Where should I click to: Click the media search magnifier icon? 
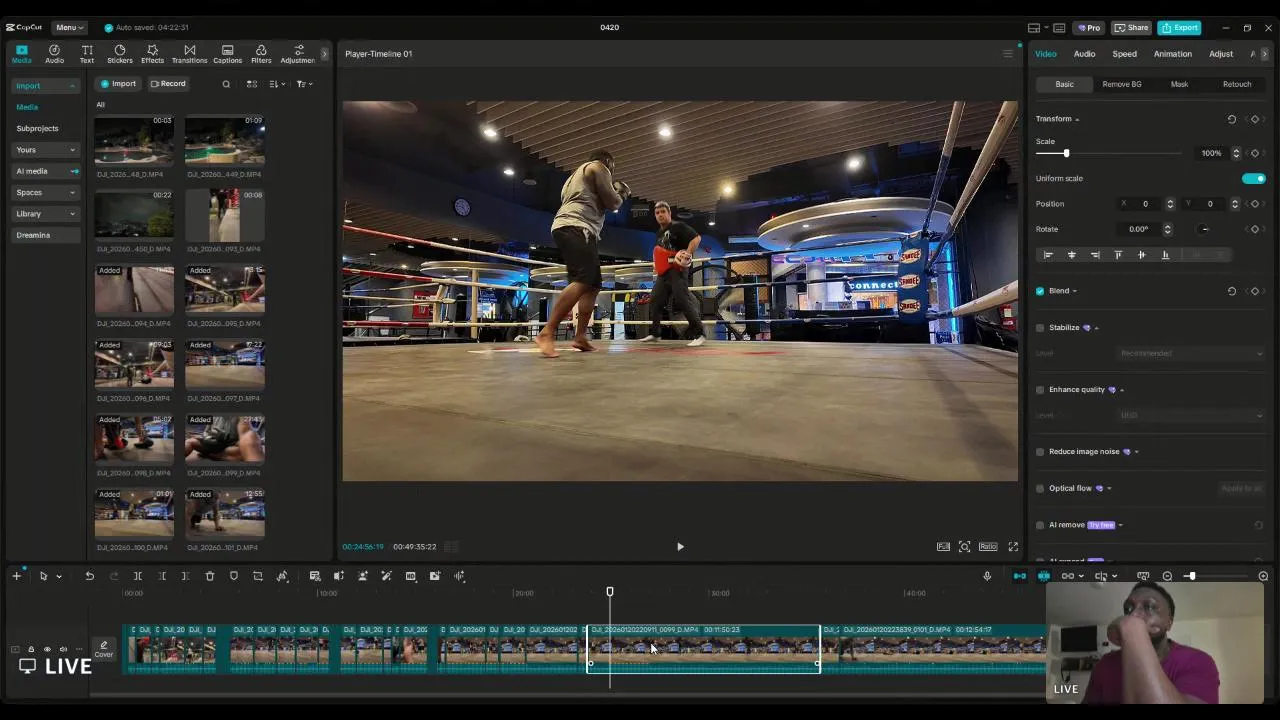tap(226, 84)
